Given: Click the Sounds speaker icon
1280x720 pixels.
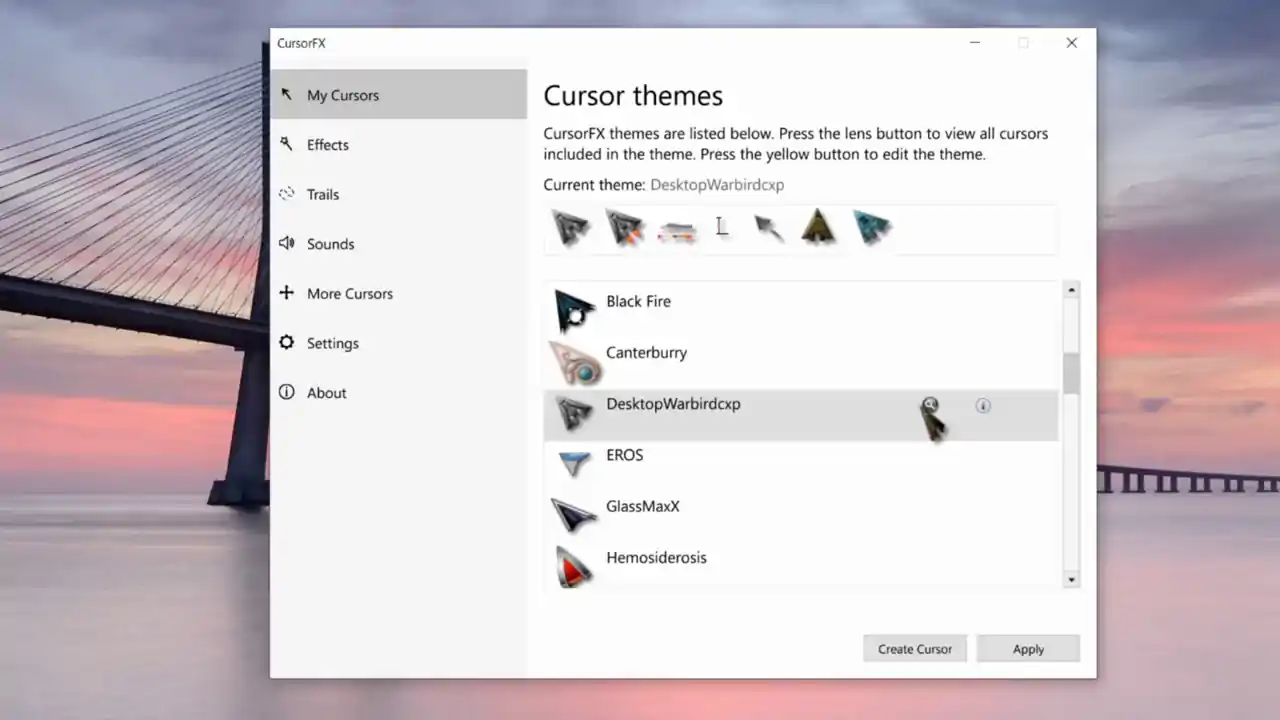Looking at the screenshot, I should click(287, 243).
